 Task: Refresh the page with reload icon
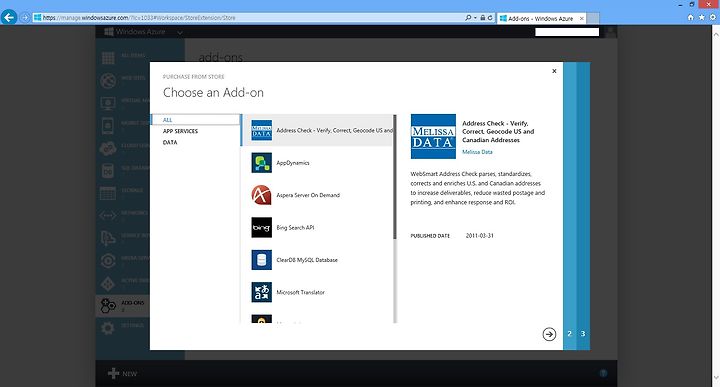coord(490,18)
